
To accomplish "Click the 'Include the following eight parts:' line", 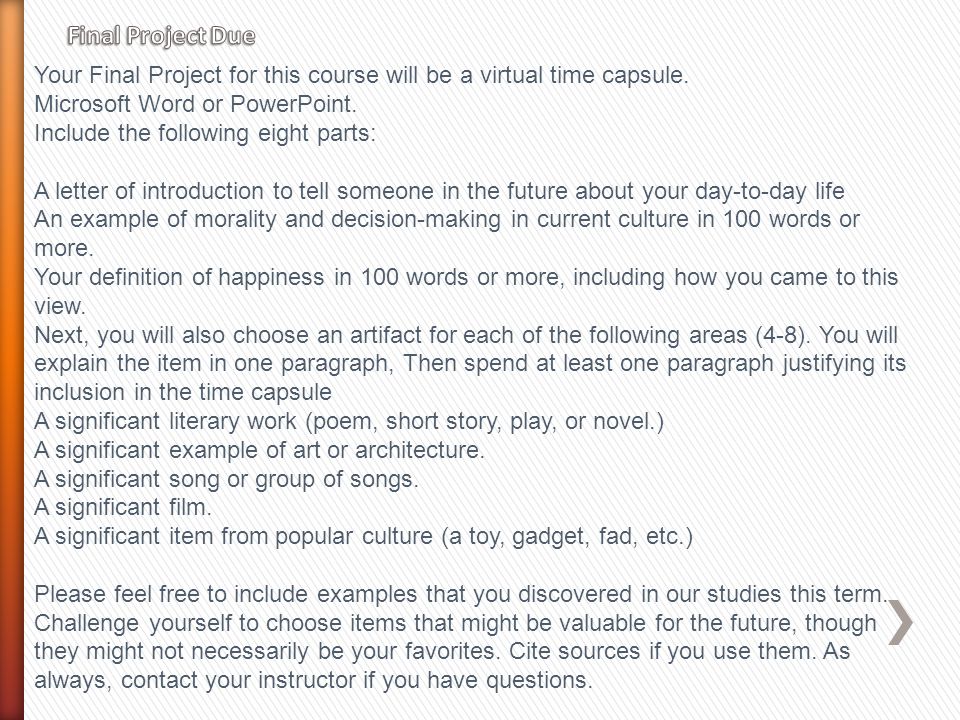I will 205,133.
